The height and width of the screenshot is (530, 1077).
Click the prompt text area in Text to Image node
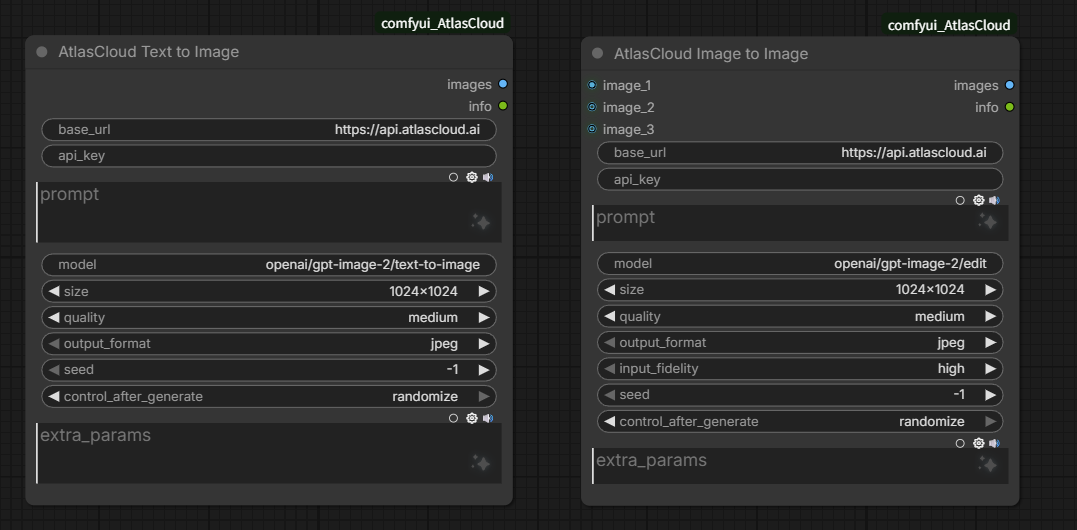pos(269,212)
